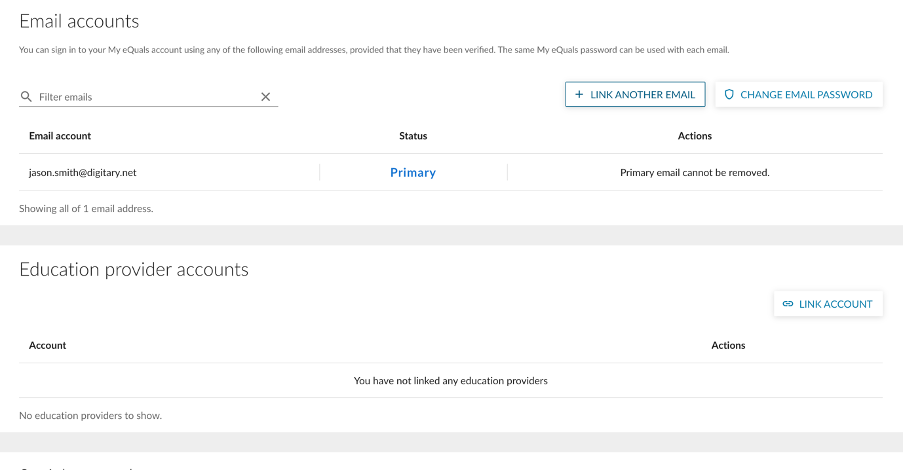Click the magnifier icon beside Filter emails

[x=26, y=97]
